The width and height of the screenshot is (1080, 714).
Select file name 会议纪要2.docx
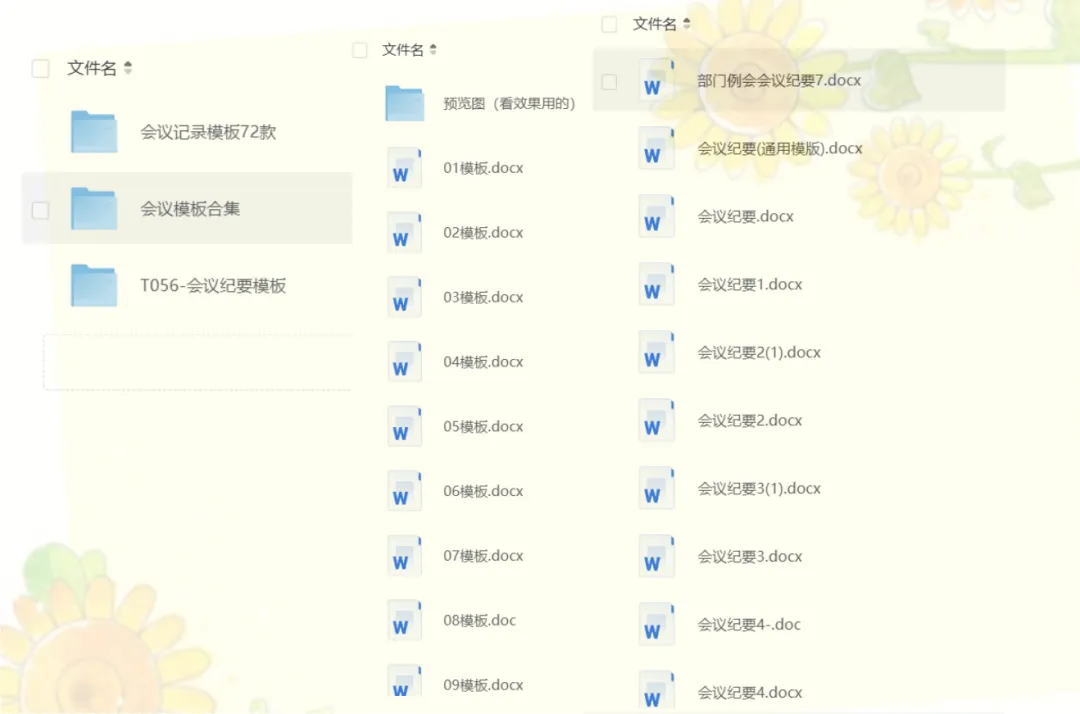pyautogui.click(x=749, y=421)
